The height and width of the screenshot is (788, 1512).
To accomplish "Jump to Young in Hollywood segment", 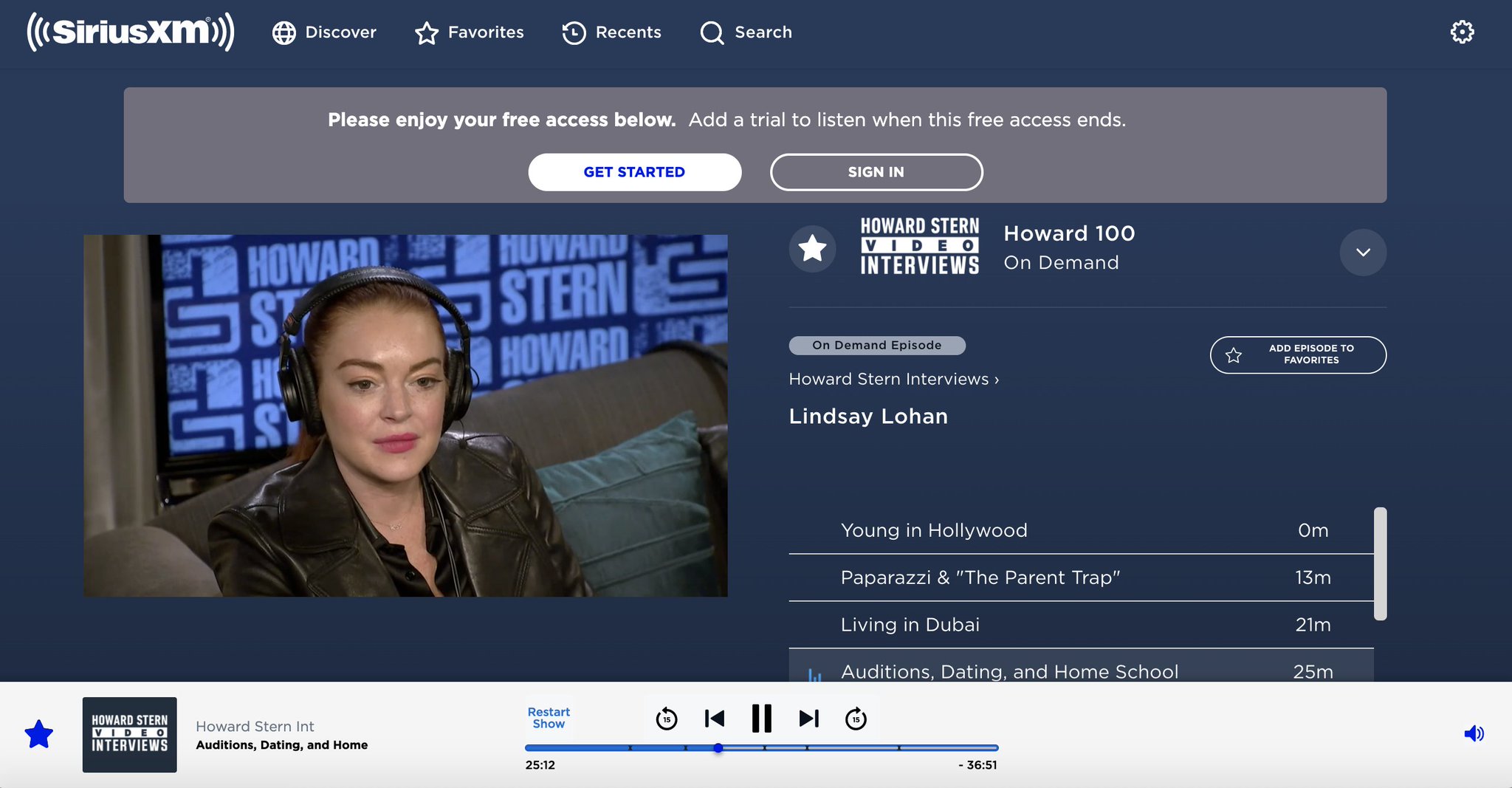I will (1081, 530).
